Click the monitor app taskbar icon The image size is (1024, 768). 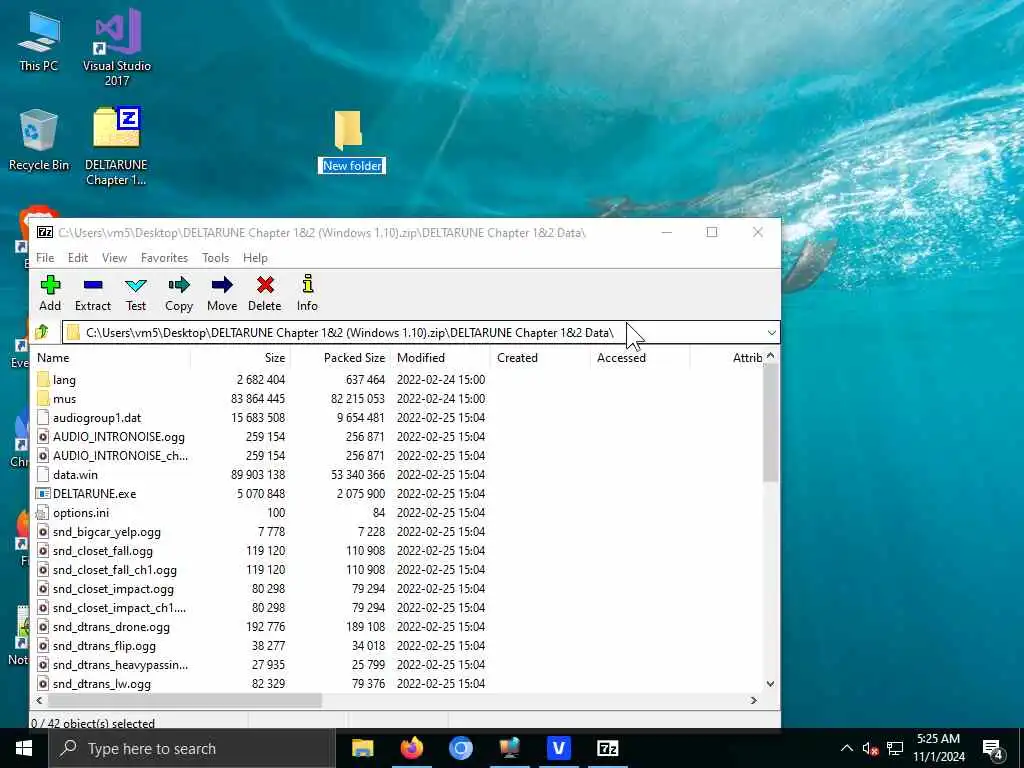click(x=509, y=748)
